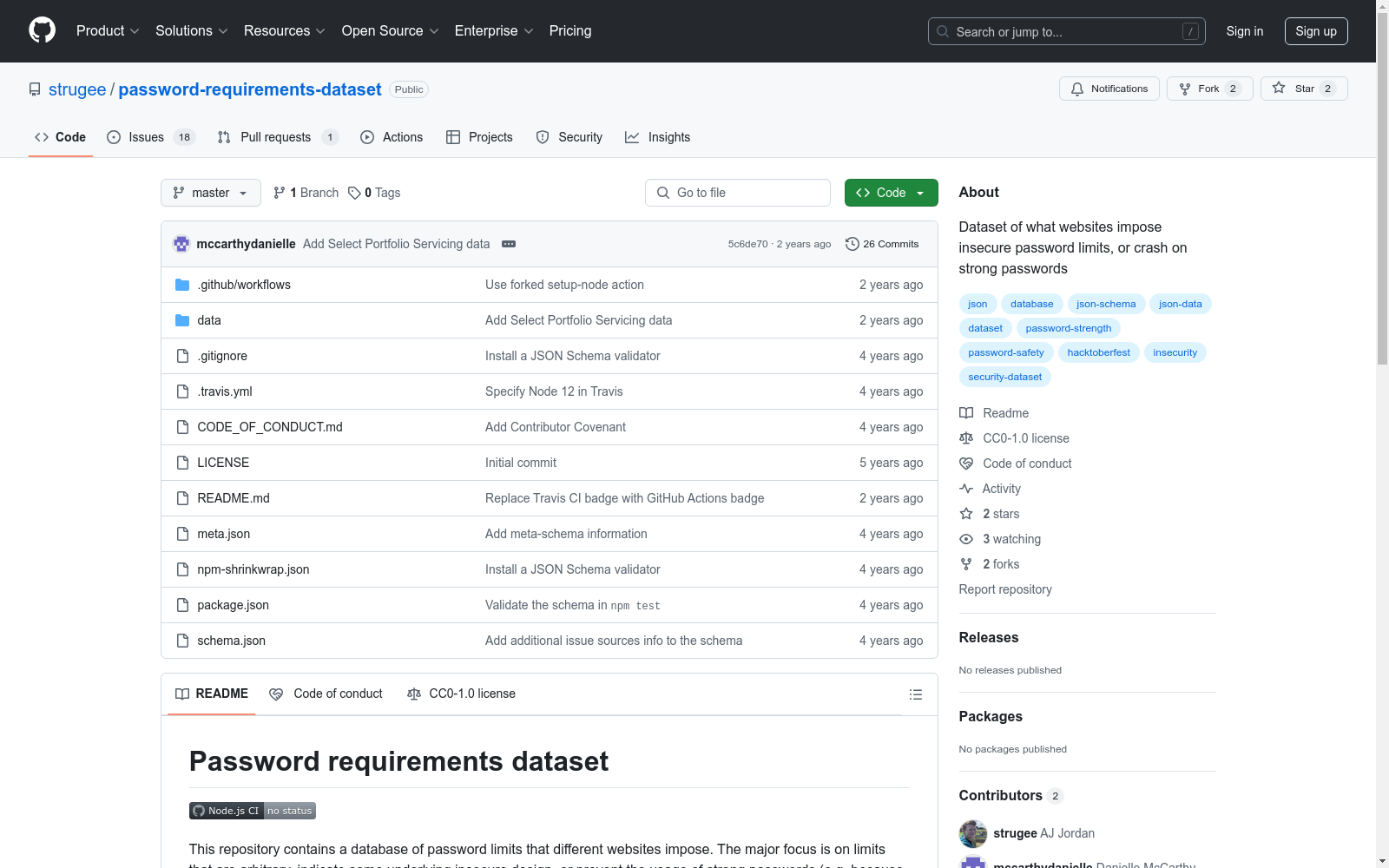The image size is (1389, 868).
Task: Open README outline list icon
Action: [x=915, y=694]
